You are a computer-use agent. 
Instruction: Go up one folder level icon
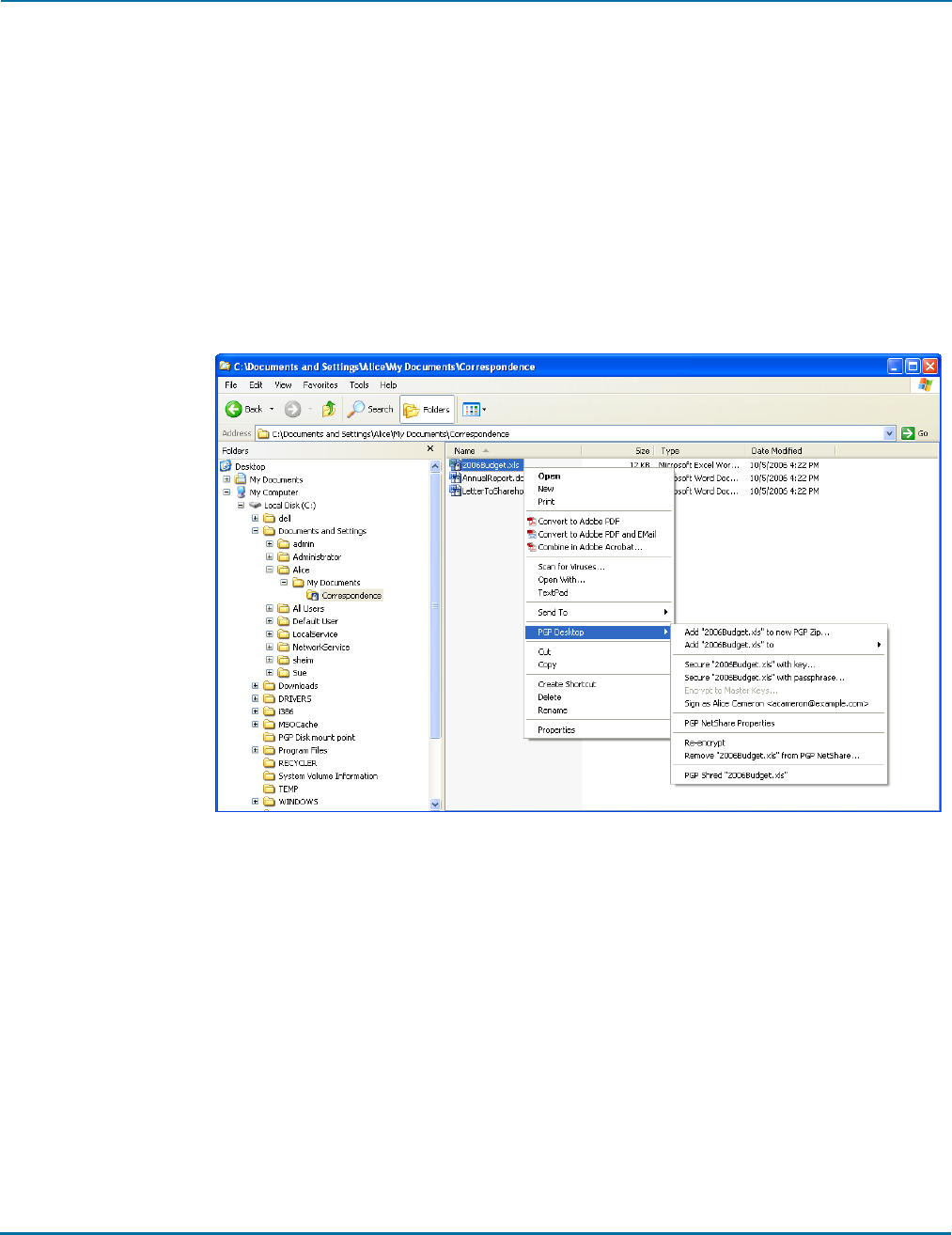(329, 409)
